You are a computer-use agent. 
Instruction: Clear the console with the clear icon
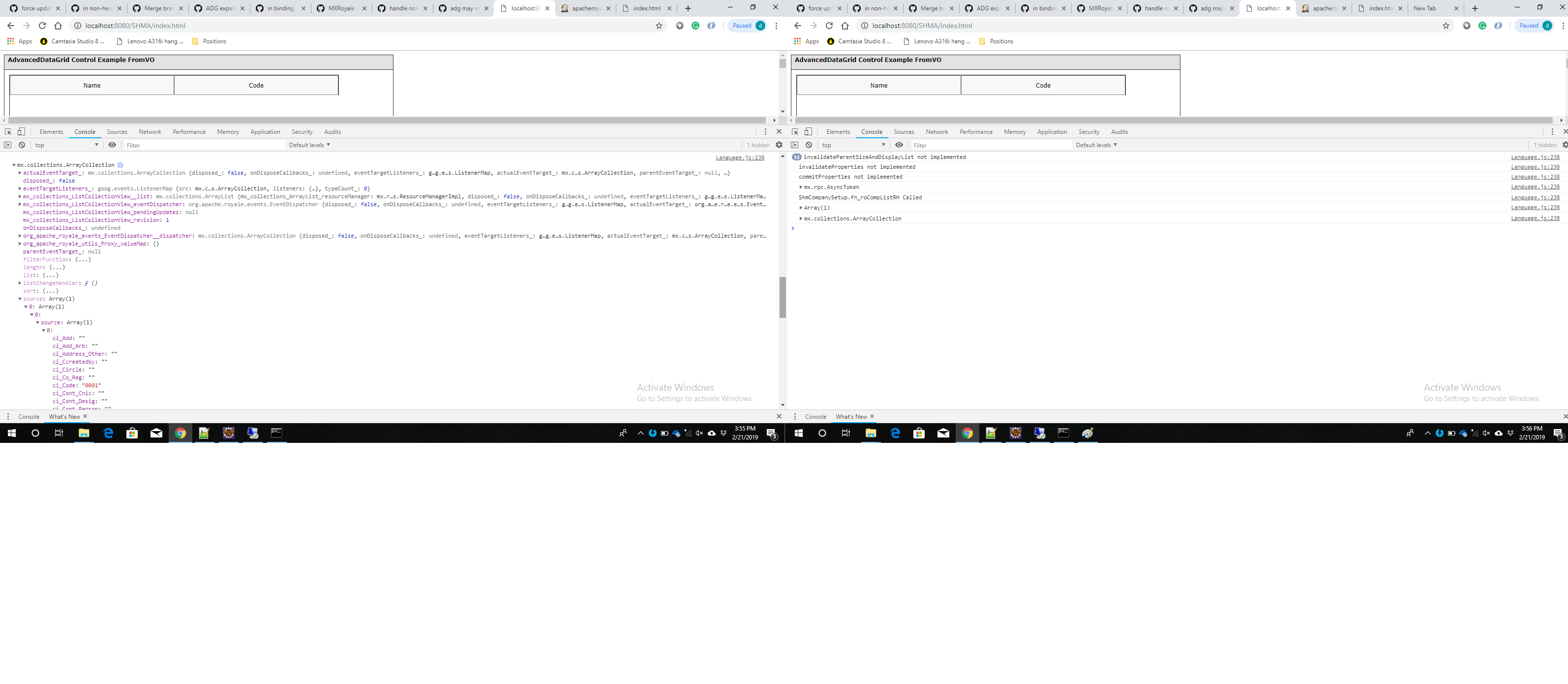[21, 145]
